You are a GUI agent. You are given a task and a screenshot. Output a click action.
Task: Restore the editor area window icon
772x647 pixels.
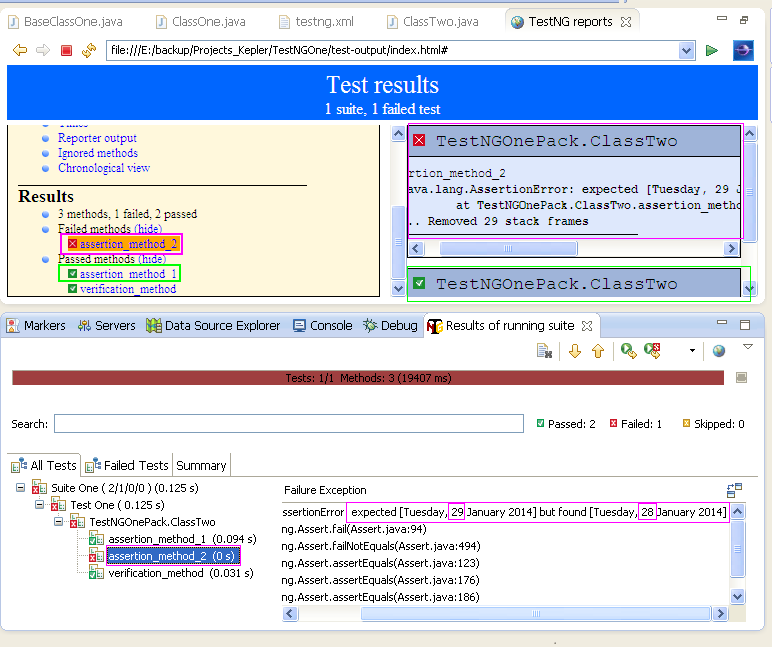click(744, 20)
